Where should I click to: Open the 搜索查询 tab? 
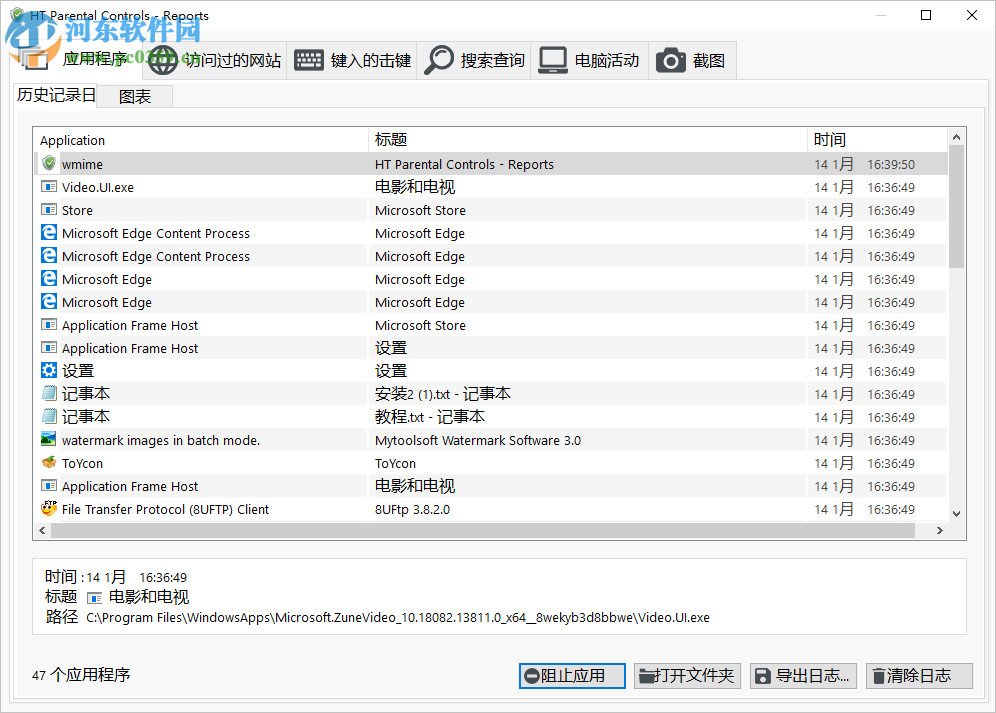coord(473,60)
